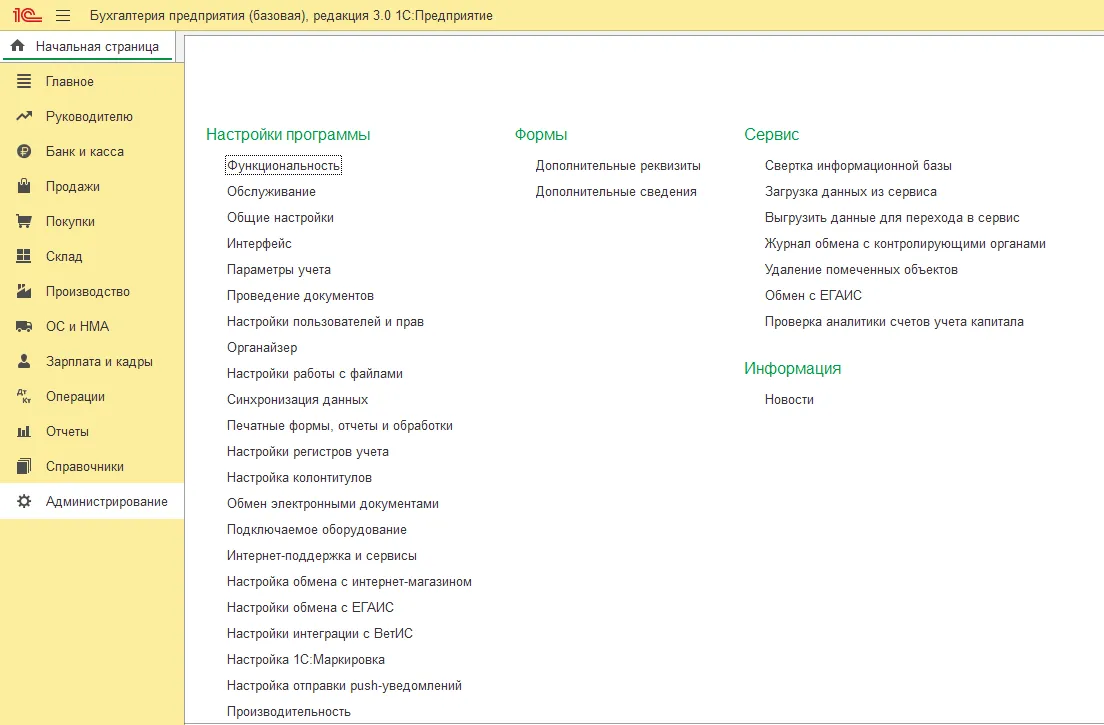Click the ОС и НМА truck icon

[24, 326]
